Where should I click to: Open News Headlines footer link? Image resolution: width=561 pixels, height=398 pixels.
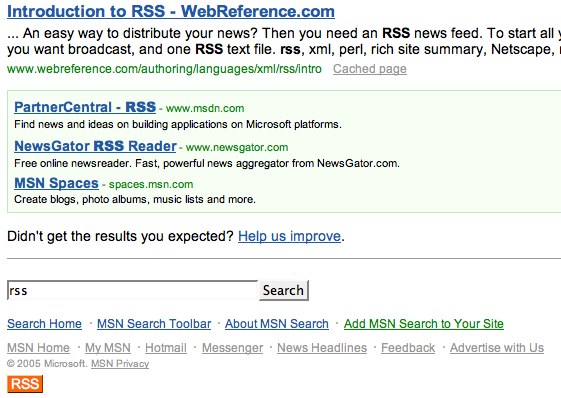[x=322, y=348]
